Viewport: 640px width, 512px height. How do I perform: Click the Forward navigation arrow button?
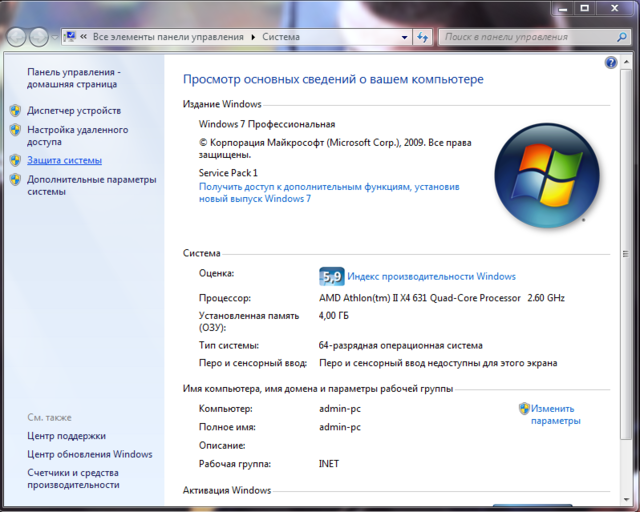(x=39, y=38)
